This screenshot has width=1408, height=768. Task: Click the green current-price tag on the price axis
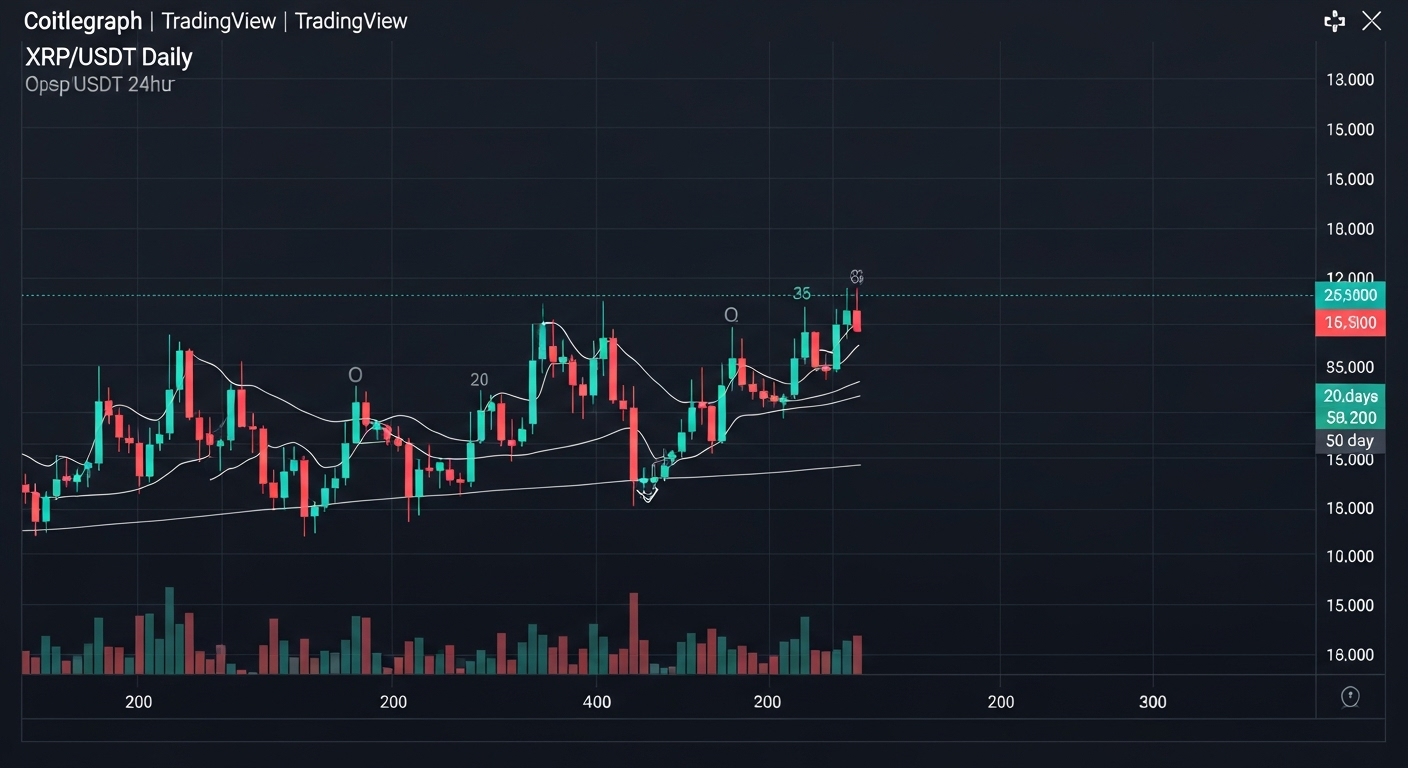[1350, 295]
